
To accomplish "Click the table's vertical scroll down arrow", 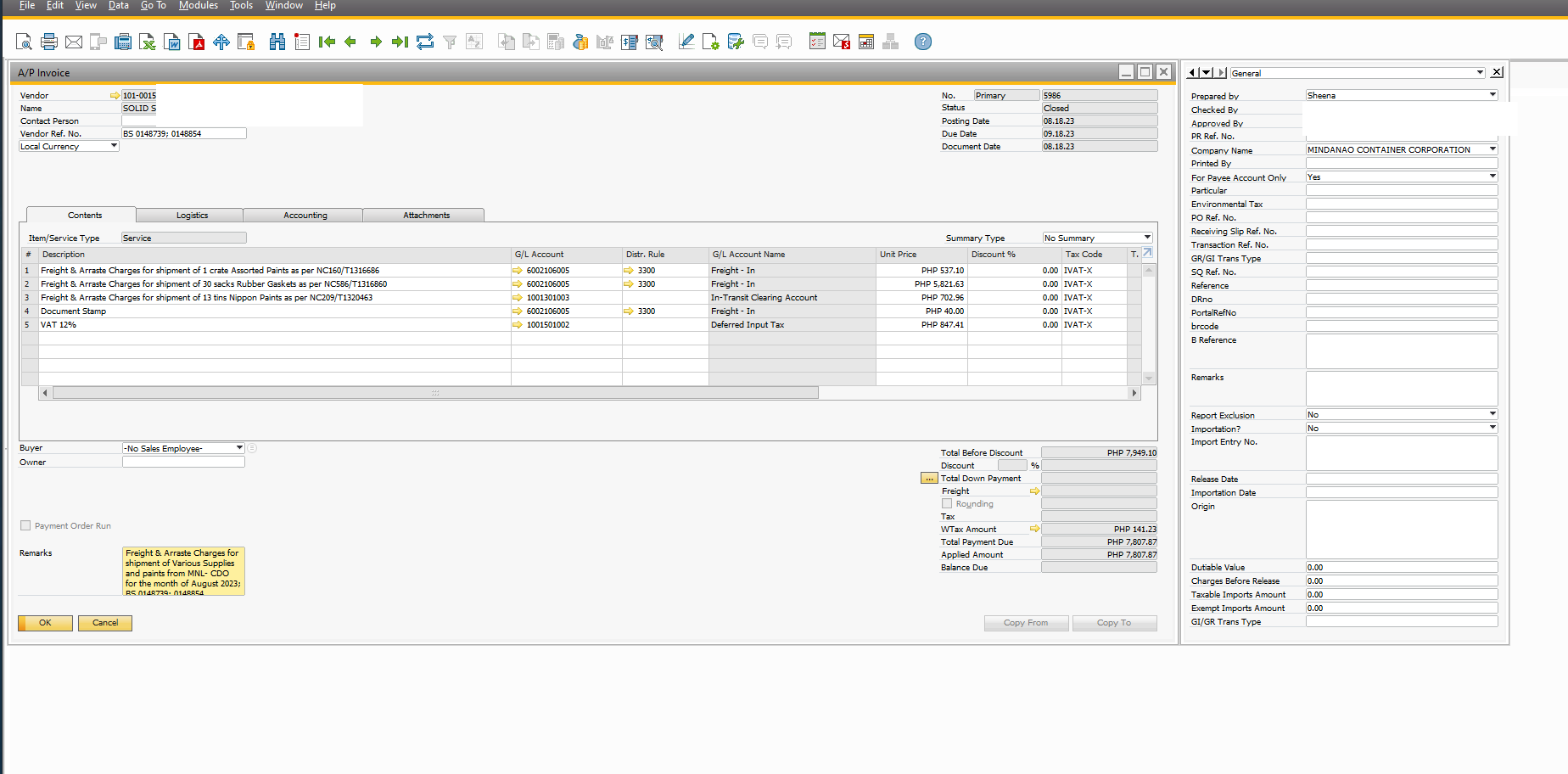I will 1149,379.
